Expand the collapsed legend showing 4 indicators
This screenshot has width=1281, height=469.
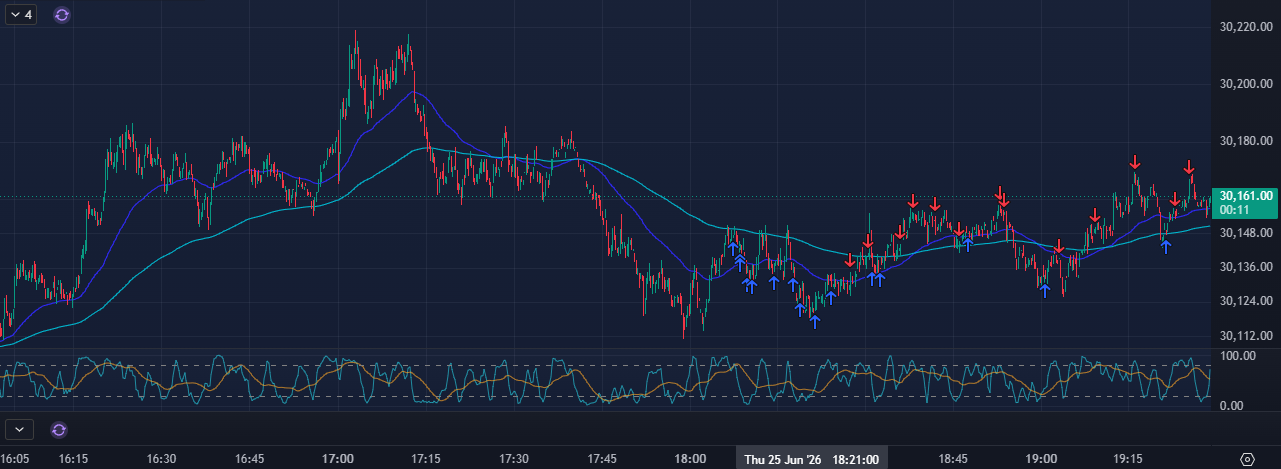[x=20, y=15]
